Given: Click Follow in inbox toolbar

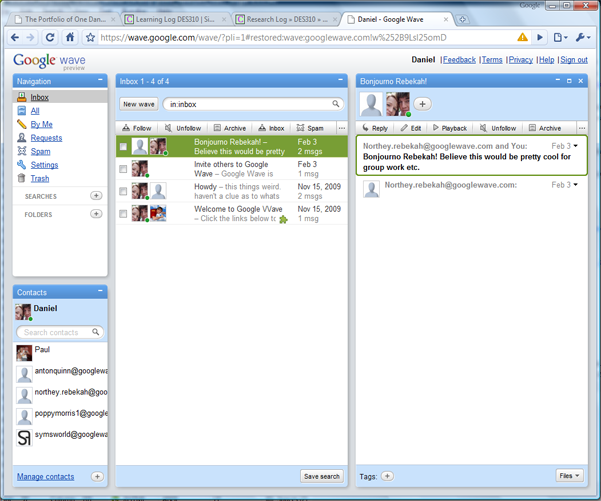Looking at the screenshot, I should click(137, 128).
